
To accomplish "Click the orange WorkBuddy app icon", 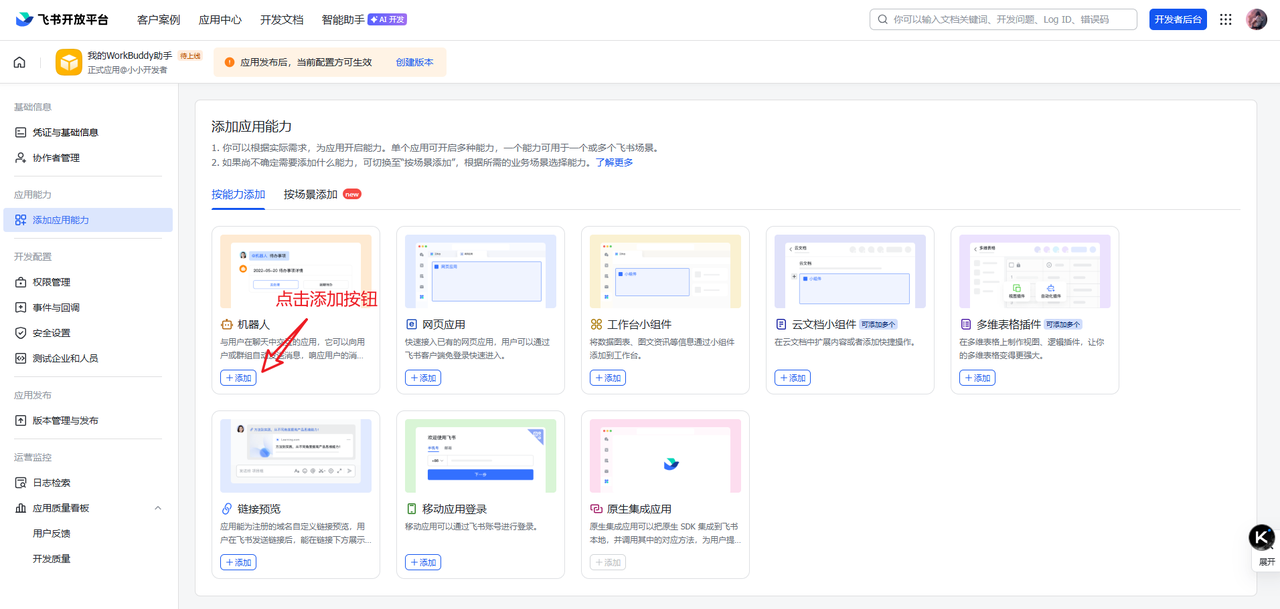I will [69, 62].
